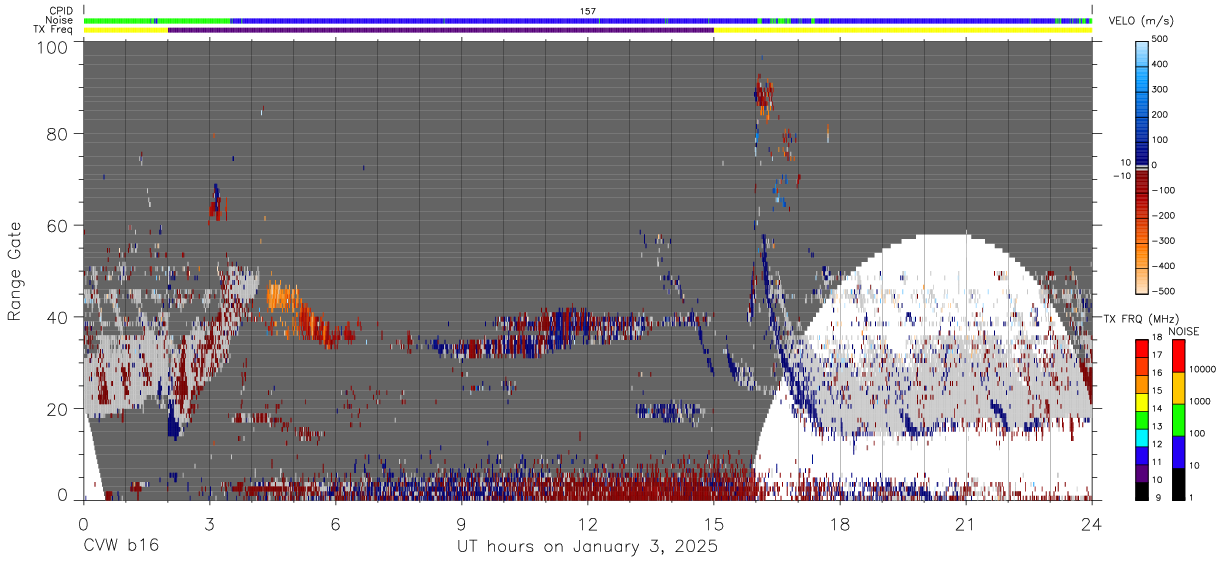Screen dimensions: 1228x567
Task: Click the light blue top of velocity colorbar
Action: coord(1140,55)
